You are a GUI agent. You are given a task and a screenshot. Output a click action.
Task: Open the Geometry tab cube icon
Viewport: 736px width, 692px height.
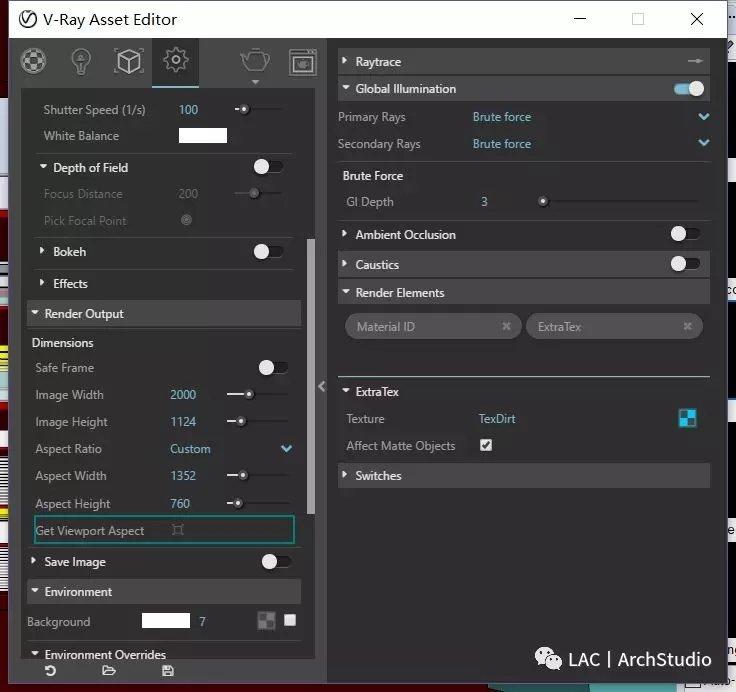pos(129,62)
